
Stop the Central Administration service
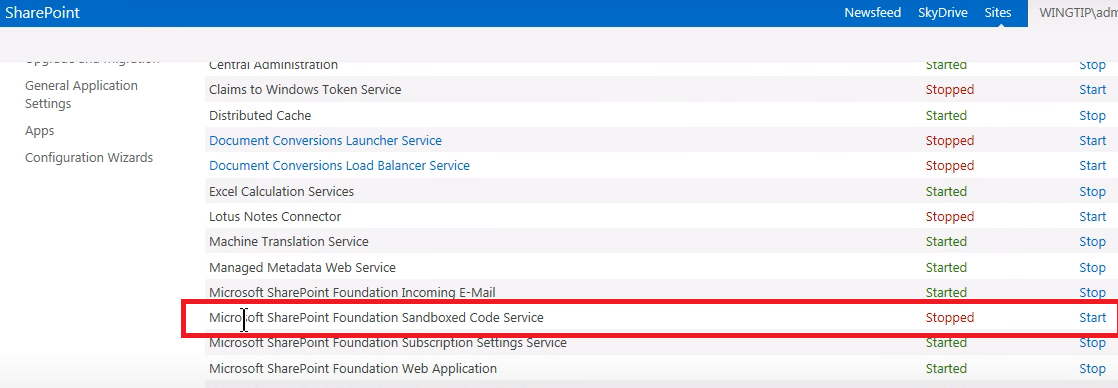[x=1092, y=65]
